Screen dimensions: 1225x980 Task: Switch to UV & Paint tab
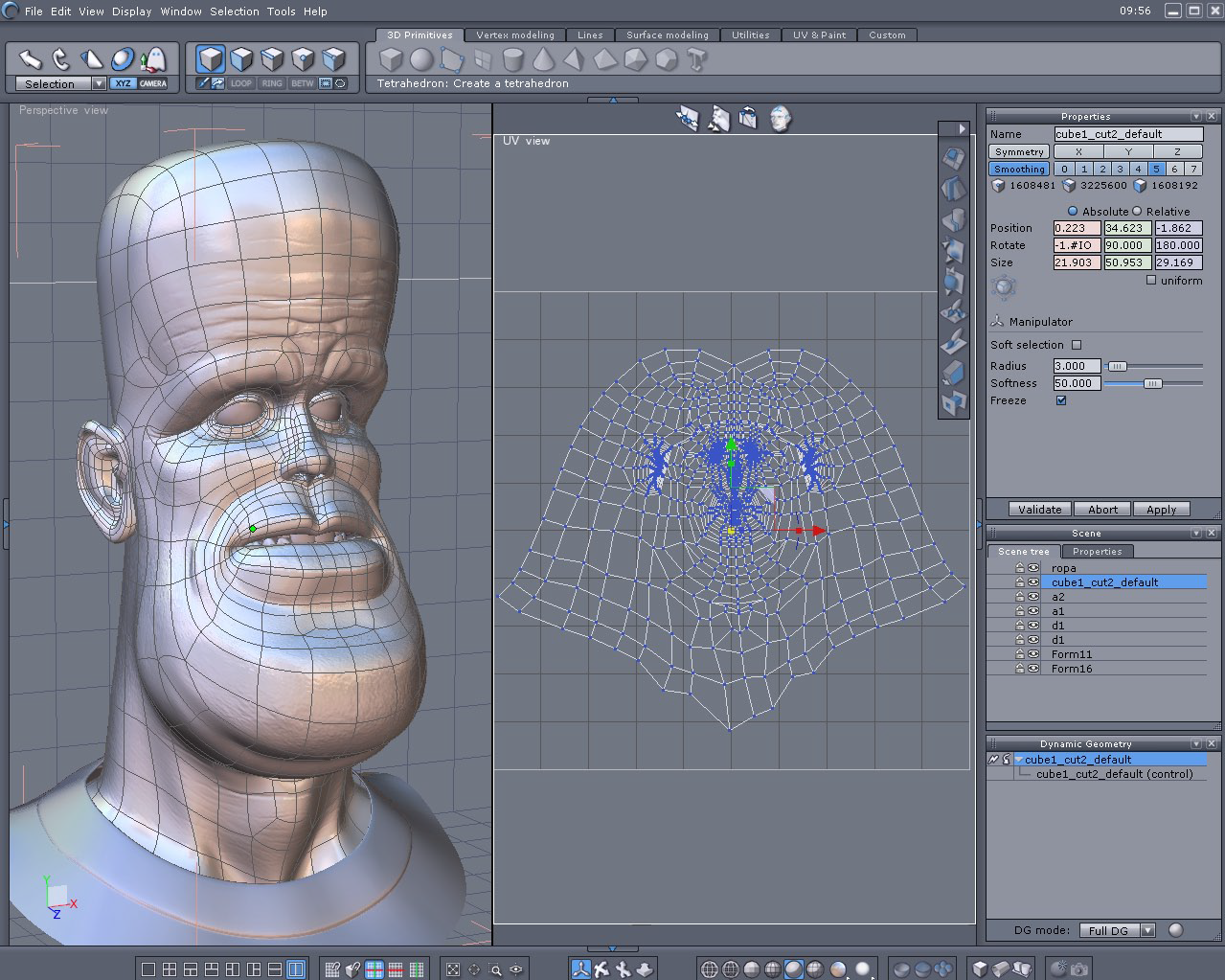(819, 34)
